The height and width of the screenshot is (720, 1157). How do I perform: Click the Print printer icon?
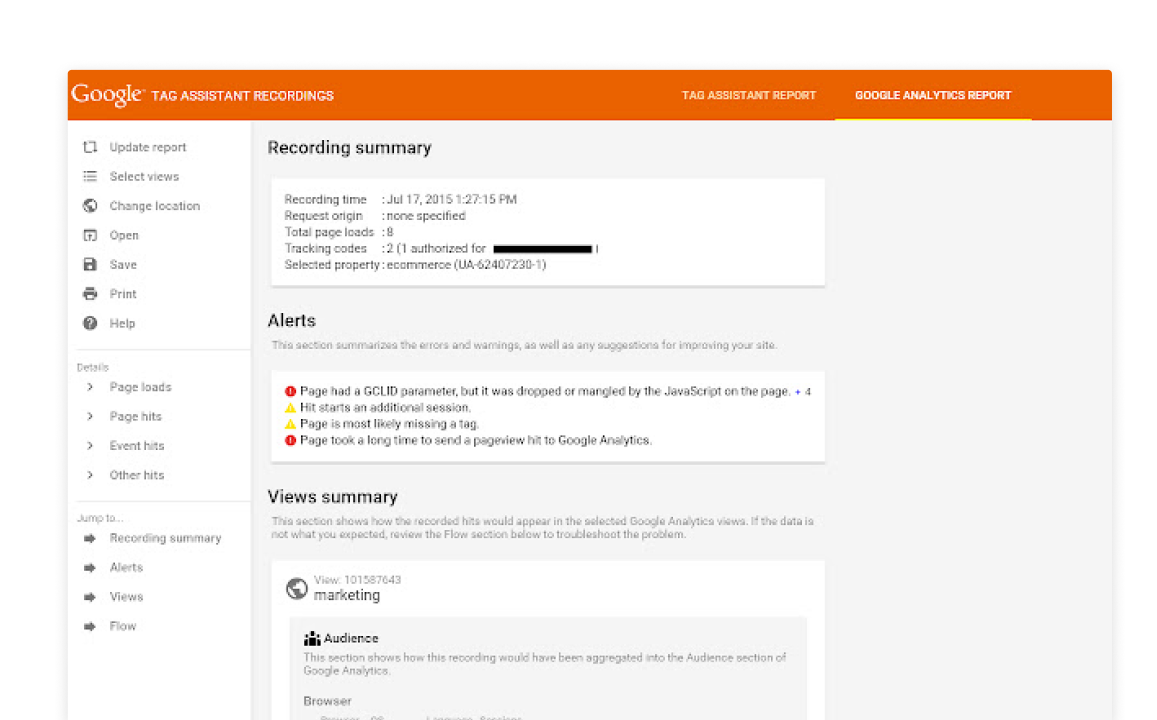pos(90,294)
